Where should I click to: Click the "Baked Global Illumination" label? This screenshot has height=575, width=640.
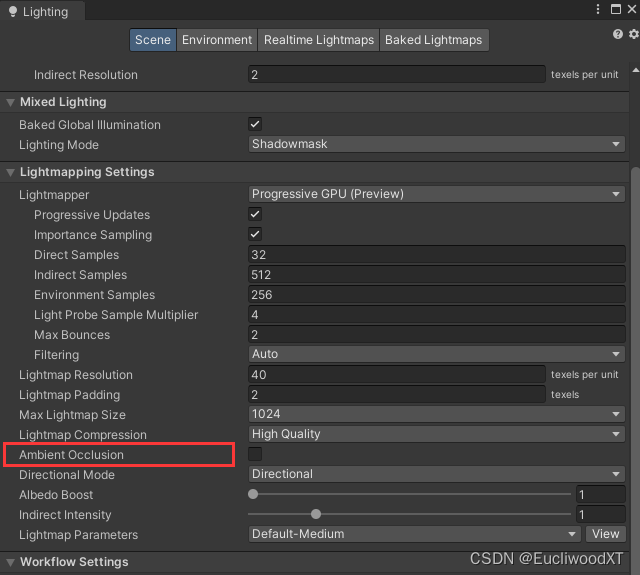point(90,125)
